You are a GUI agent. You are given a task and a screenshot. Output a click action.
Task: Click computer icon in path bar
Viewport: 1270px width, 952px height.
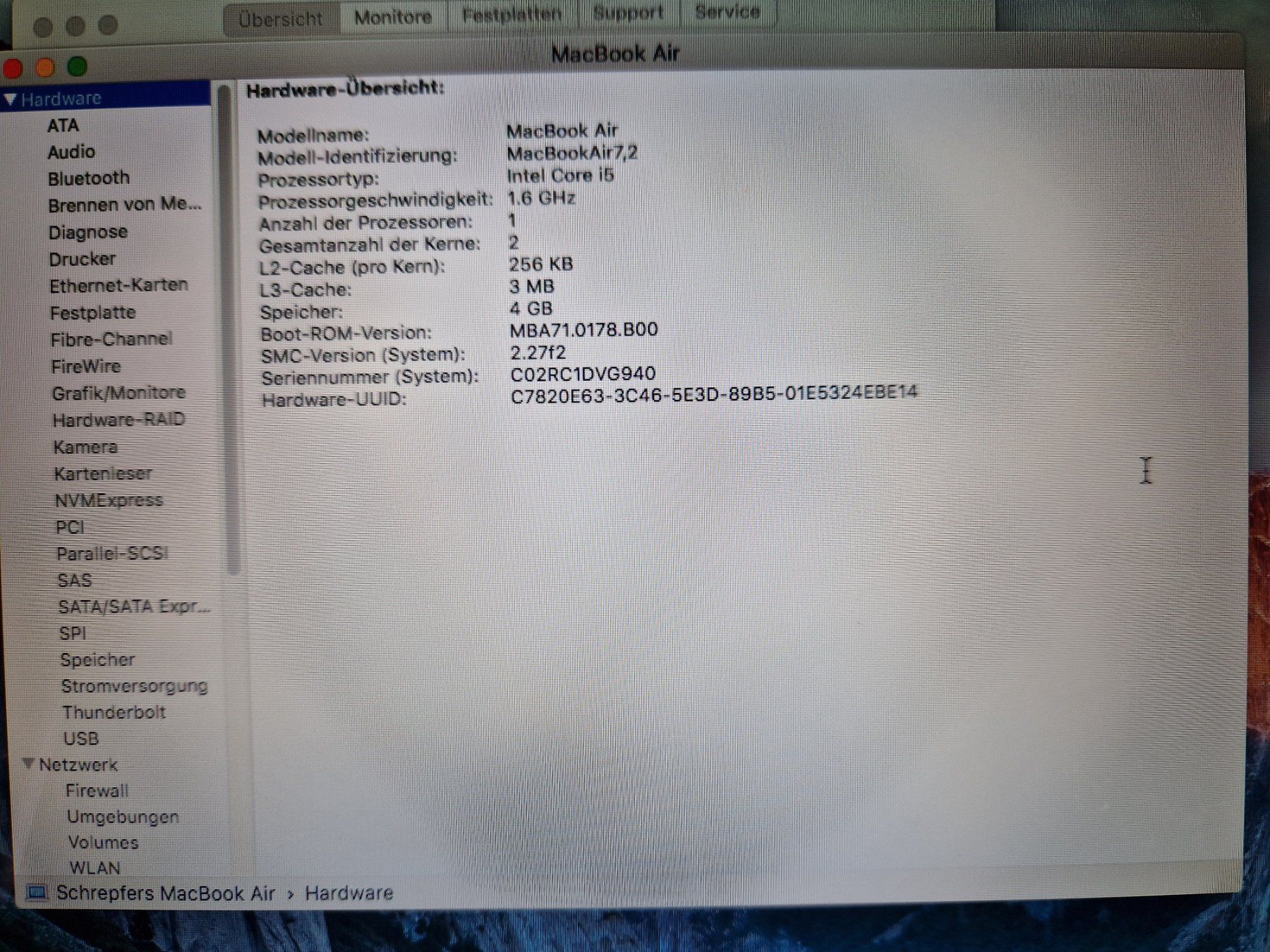point(37,893)
